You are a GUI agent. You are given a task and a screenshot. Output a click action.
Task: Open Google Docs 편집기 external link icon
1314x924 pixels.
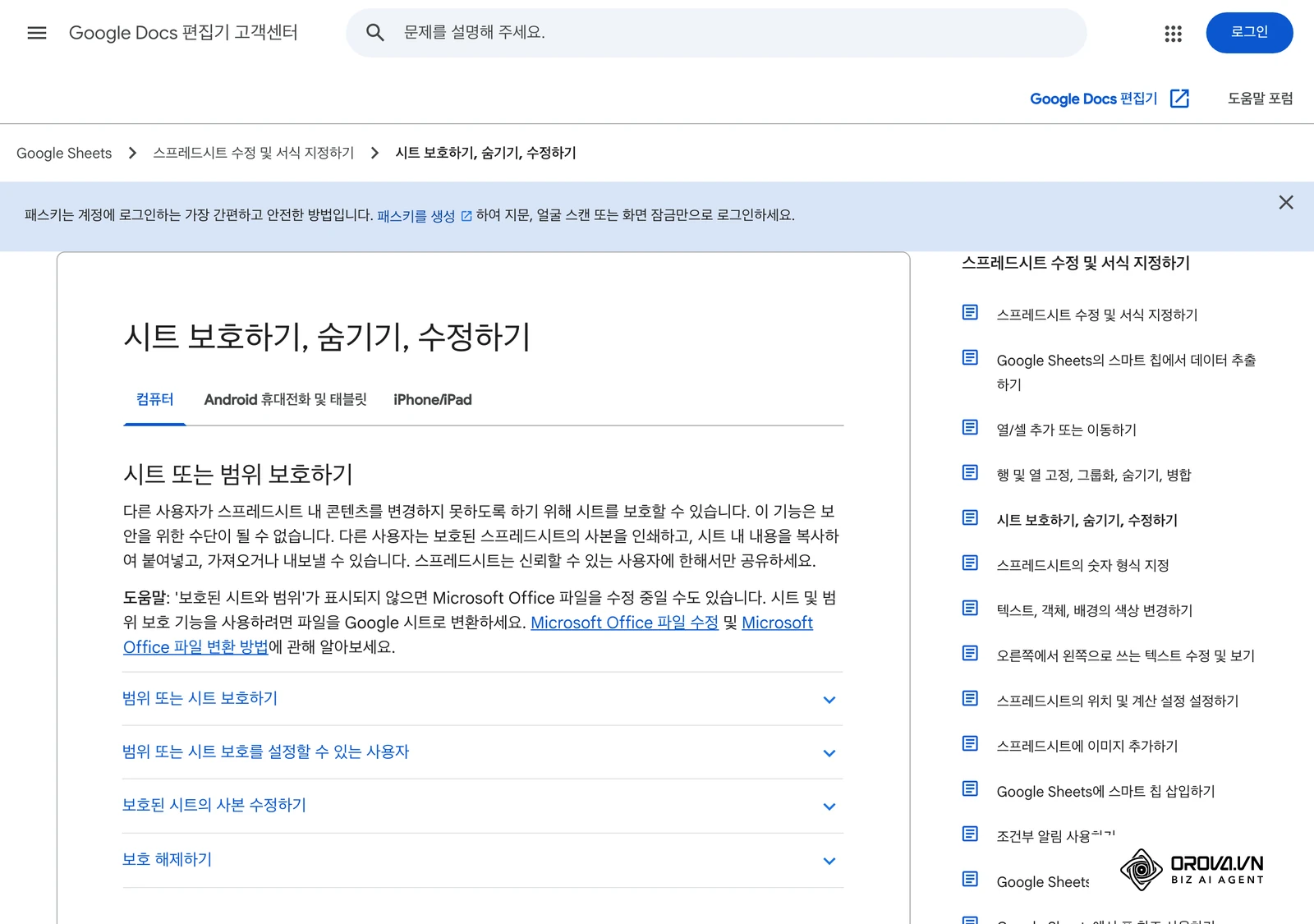pos(1179,99)
